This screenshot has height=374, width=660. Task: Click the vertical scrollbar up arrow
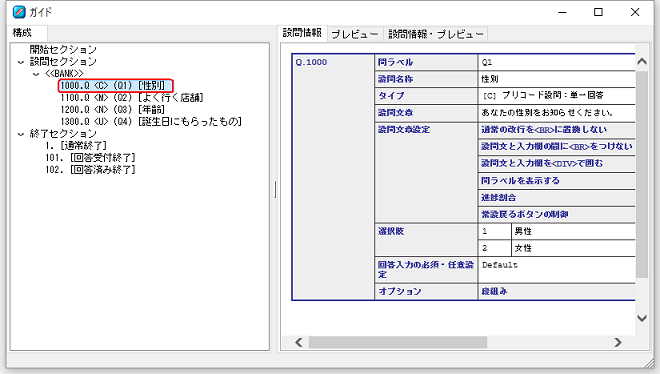(642, 61)
